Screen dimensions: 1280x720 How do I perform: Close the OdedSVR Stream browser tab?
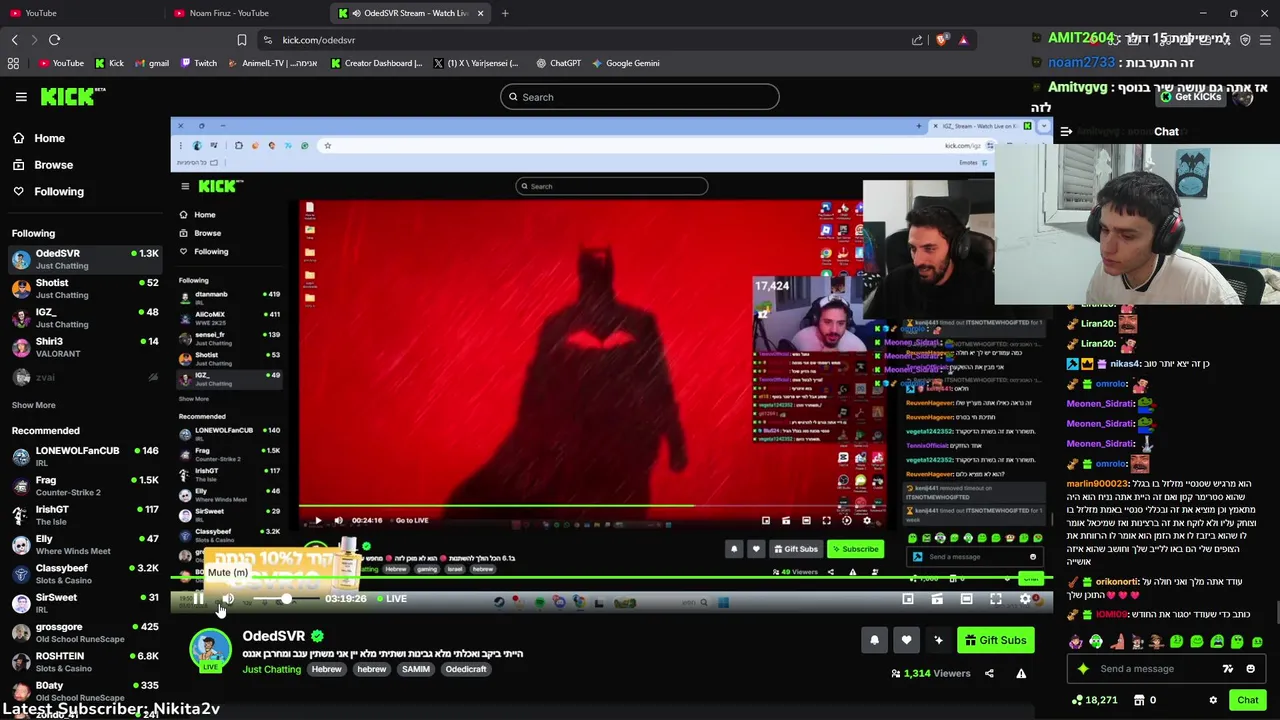click(x=480, y=13)
